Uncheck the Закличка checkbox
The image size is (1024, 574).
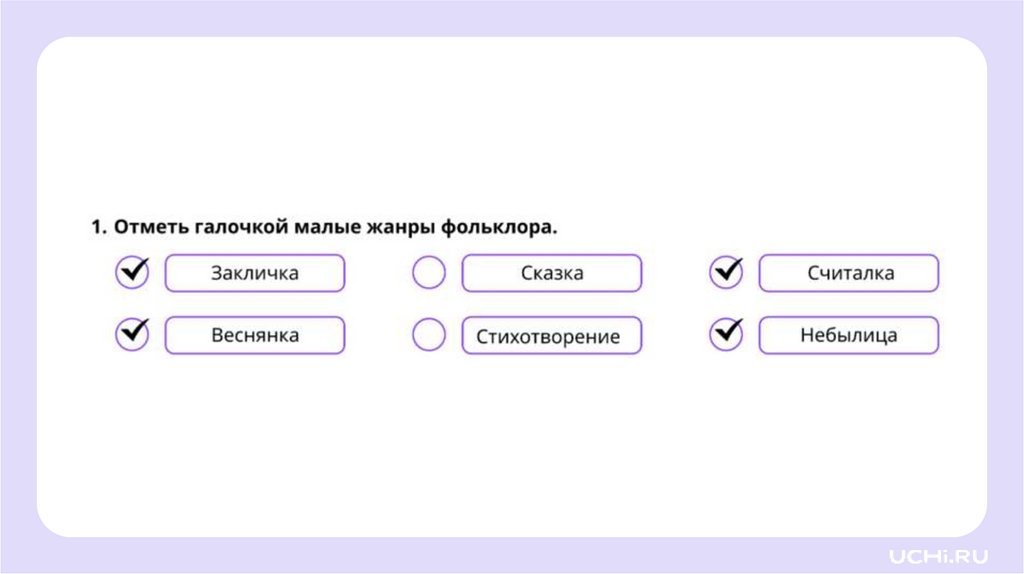(132, 273)
